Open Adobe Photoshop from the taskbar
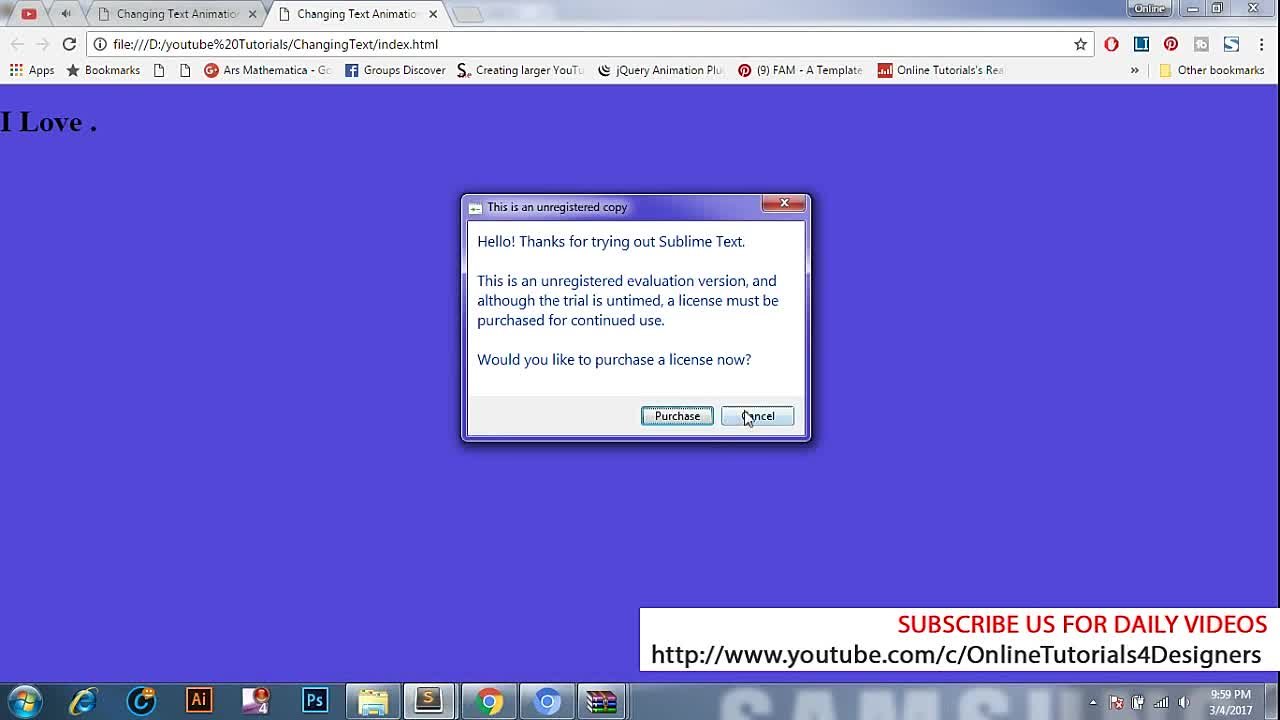The width and height of the screenshot is (1280, 720). pyautogui.click(x=315, y=701)
